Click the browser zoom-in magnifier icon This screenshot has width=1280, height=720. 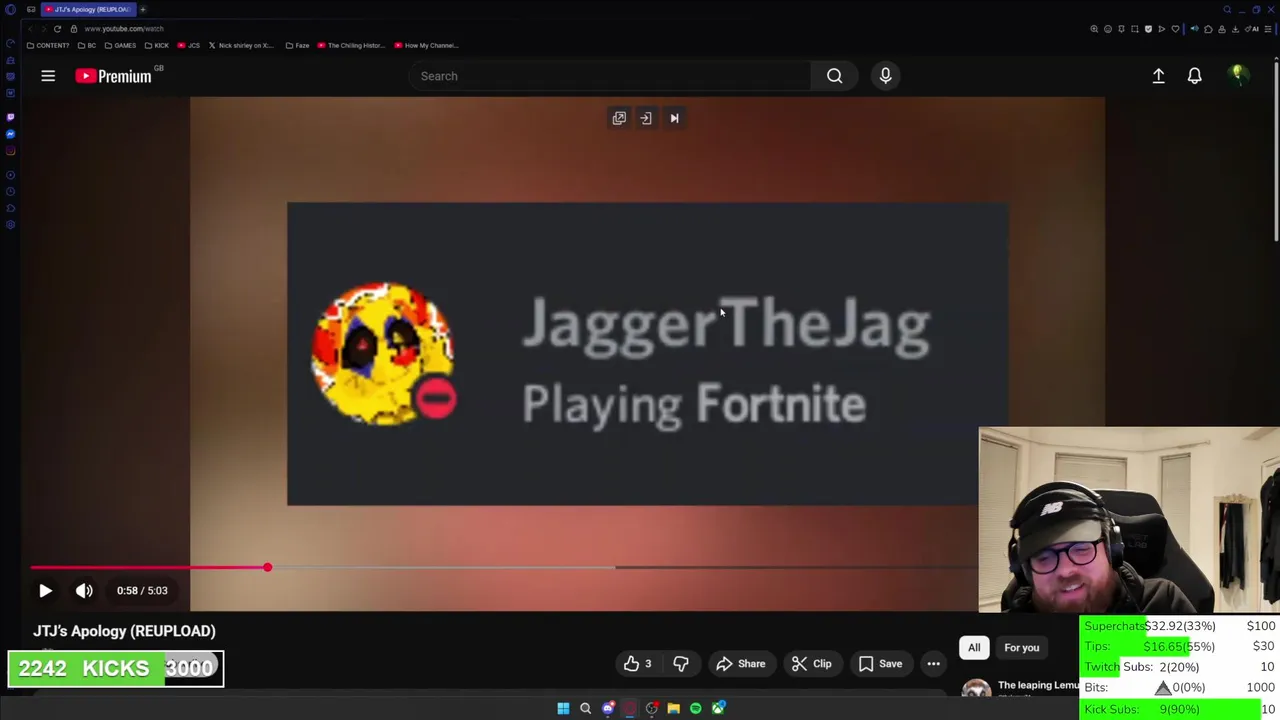coord(1094,29)
